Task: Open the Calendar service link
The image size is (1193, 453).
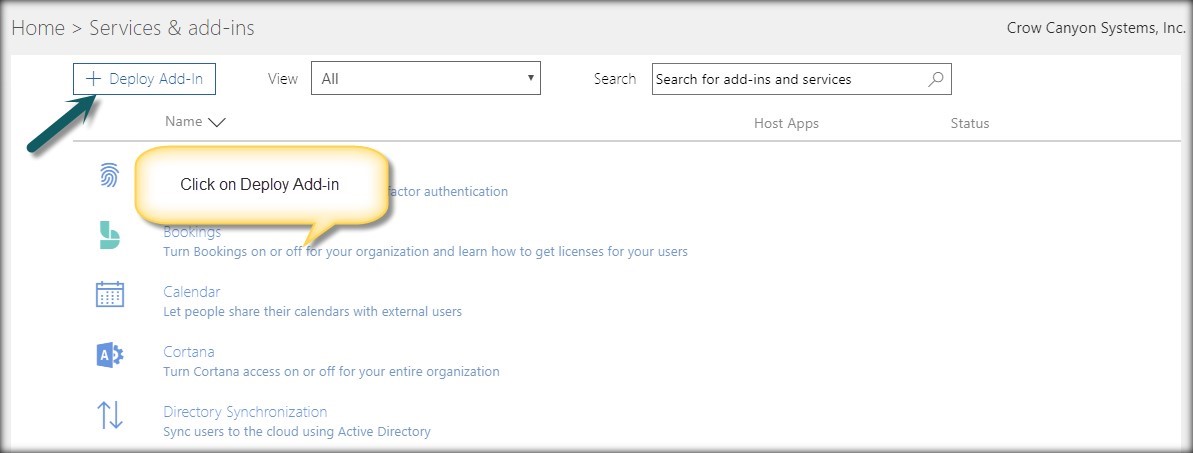Action: [191, 292]
